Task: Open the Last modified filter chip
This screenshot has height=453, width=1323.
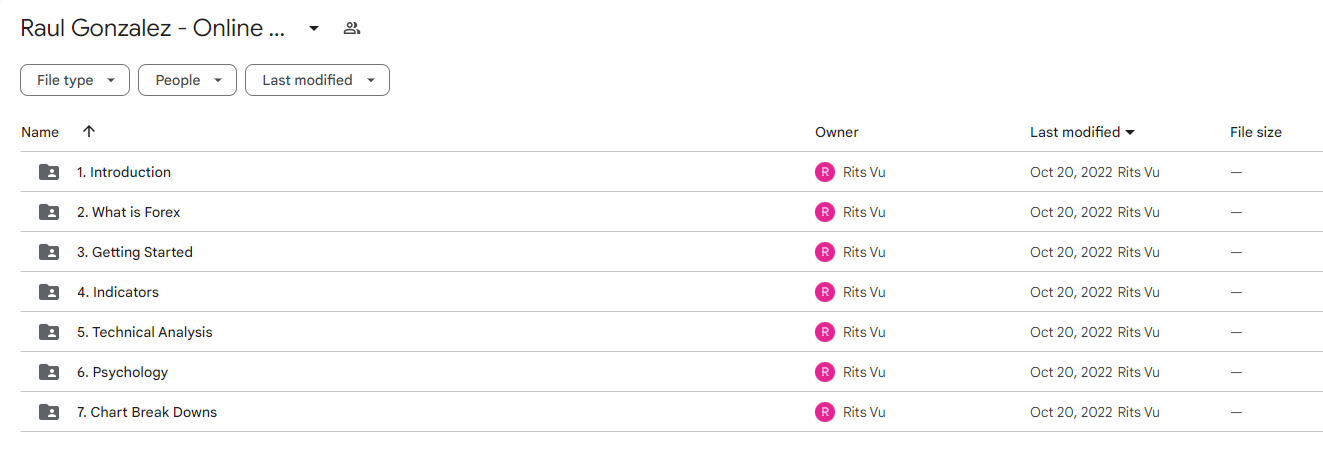Action: [x=317, y=80]
